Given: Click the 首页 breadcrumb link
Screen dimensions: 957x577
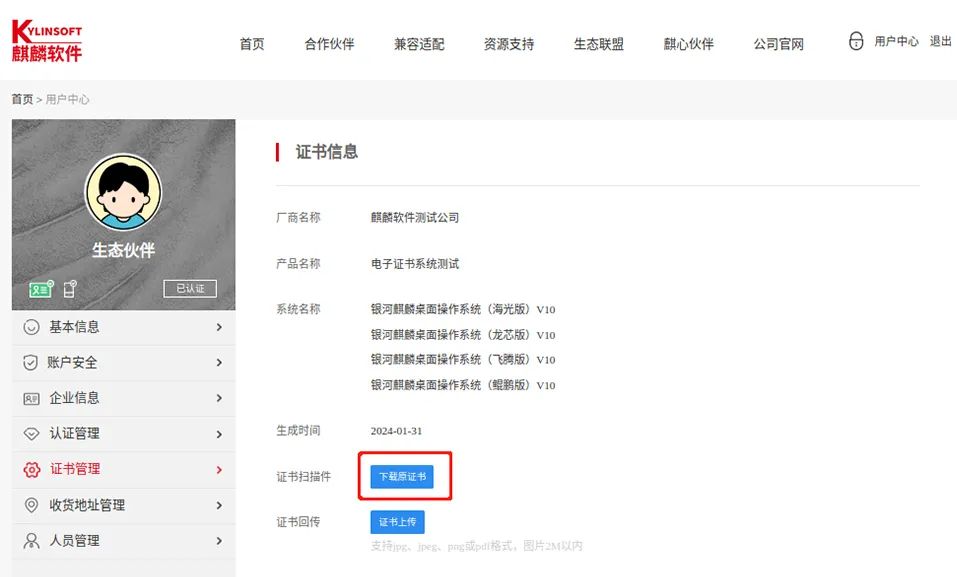Looking at the screenshot, I should tap(21, 99).
